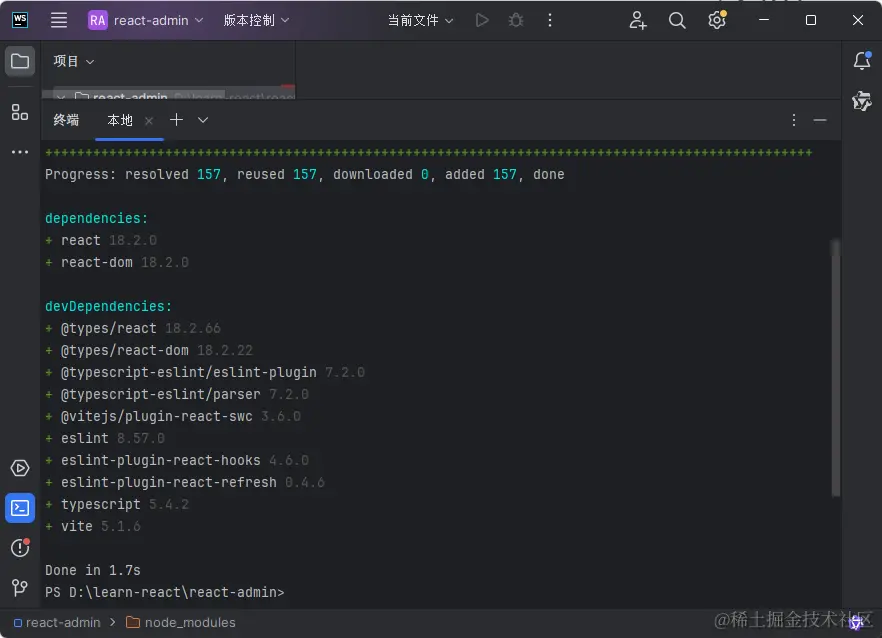Click the Search Everywhere magnifier icon
Image resolution: width=882 pixels, height=638 pixels.
677,20
